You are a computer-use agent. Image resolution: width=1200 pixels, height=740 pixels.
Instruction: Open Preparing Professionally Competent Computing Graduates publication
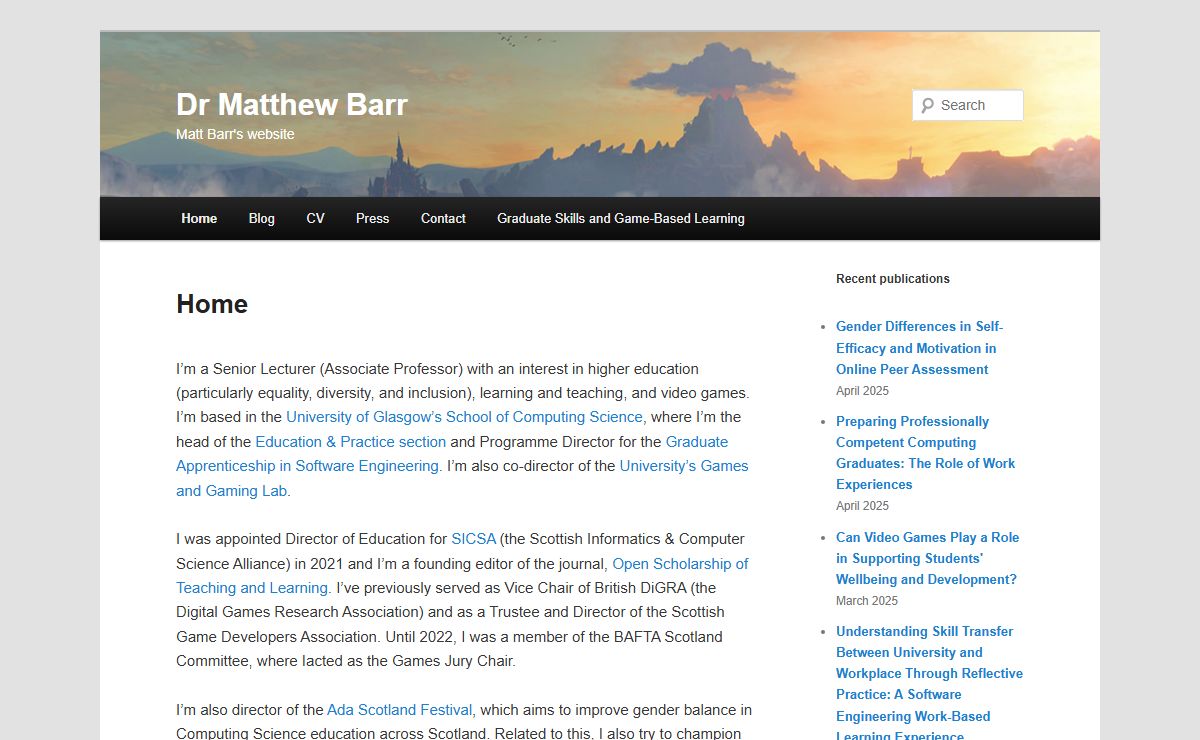pyautogui.click(x=925, y=453)
